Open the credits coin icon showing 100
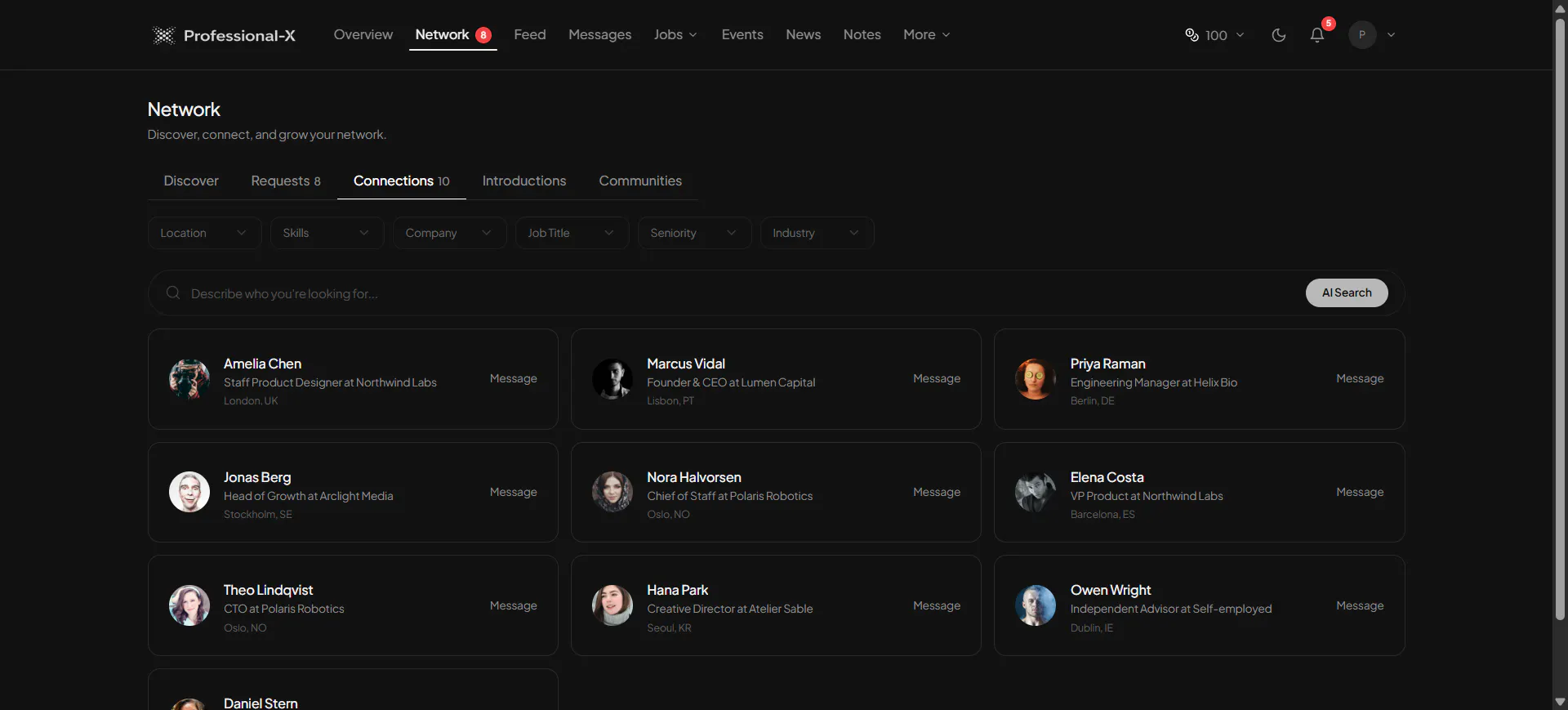Screen dimensions: 1568x710 (x=1192, y=35)
